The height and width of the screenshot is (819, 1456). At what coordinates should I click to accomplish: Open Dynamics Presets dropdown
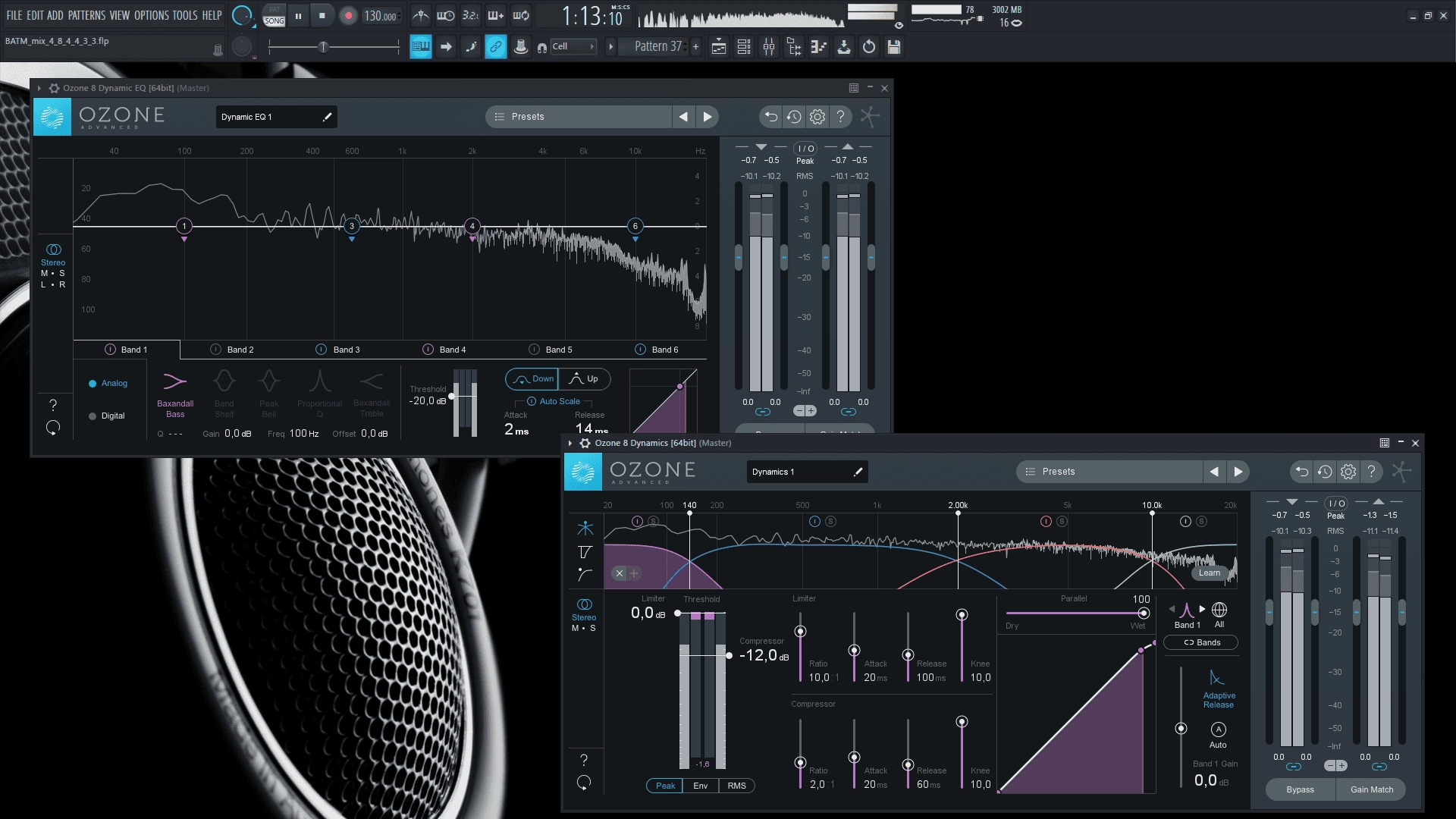coord(1109,472)
